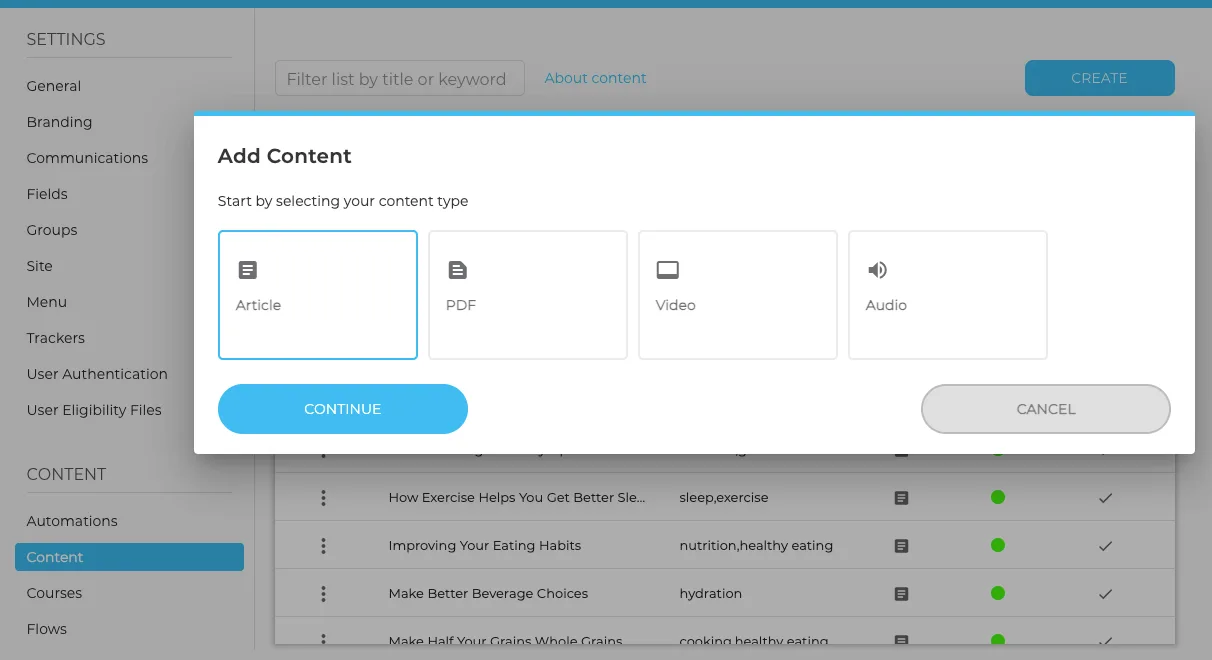Click the kebab menu icon for Make Half Your Grains Whole Grains

tap(323, 640)
